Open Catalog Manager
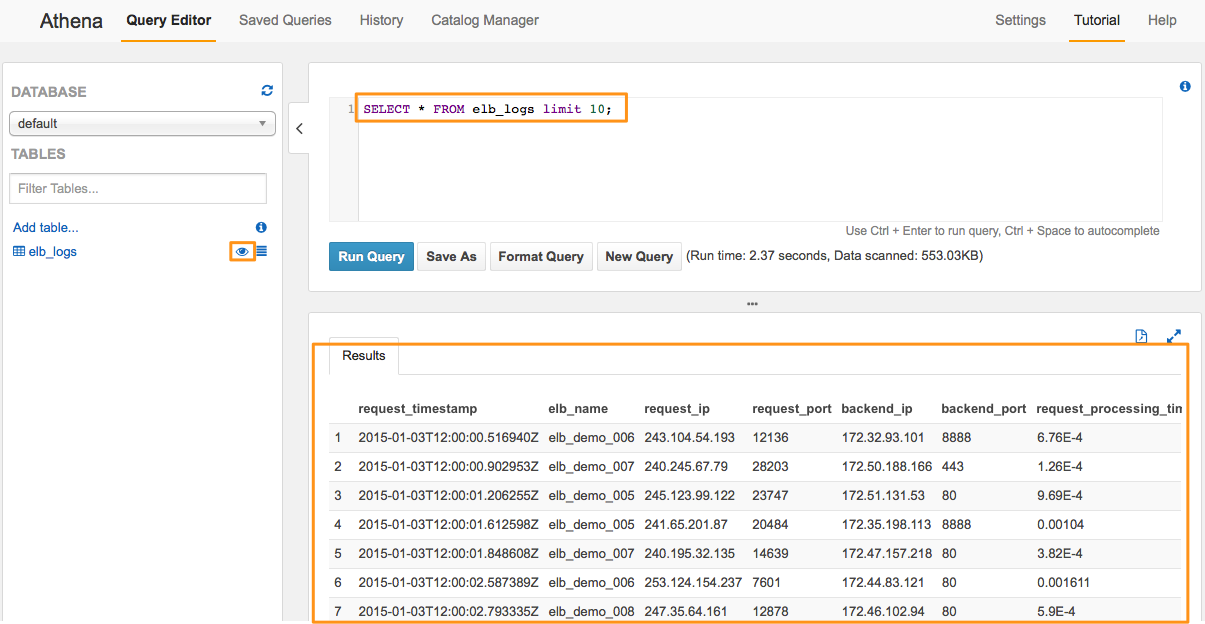The width and height of the screenshot is (1205, 624). (x=485, y=20)
